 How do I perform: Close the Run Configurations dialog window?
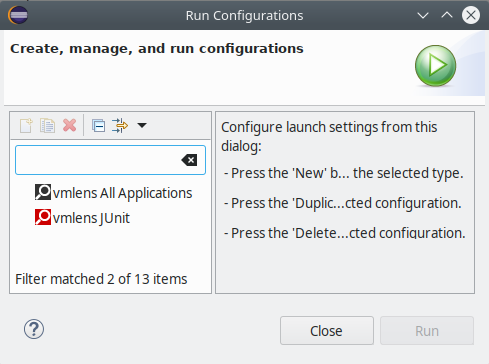click(x=471, y=15)
